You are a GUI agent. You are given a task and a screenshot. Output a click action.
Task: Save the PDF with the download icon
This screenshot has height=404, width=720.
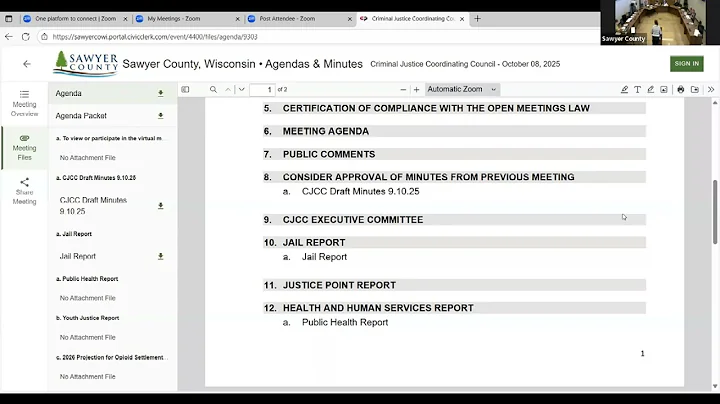coord(695,90)
